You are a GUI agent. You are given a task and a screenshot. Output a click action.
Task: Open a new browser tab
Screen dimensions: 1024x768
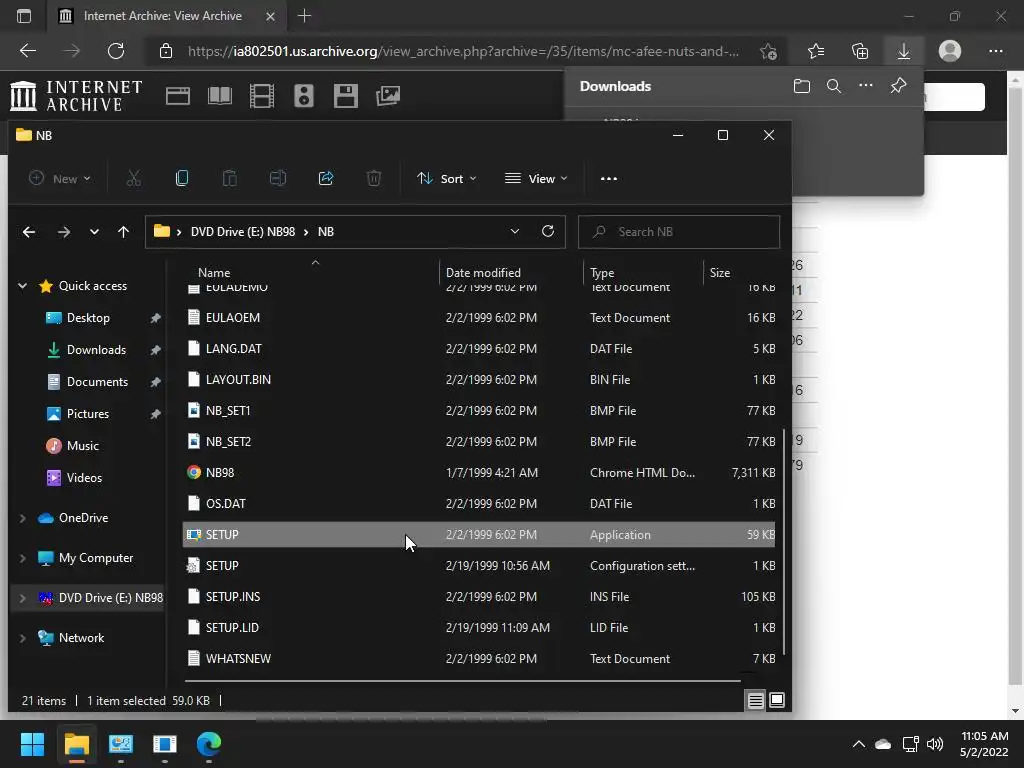coord(304,16)
